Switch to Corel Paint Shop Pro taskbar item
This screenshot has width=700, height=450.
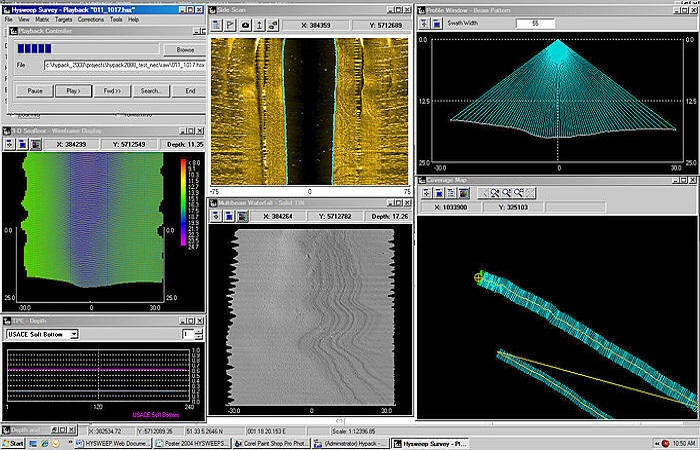(x=271, y=444)
